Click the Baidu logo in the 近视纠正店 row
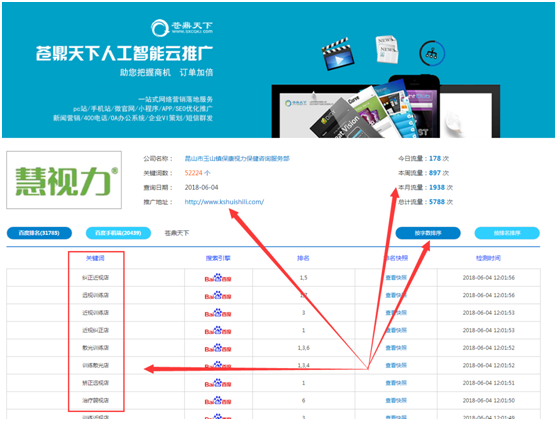557x421 pixels. click(x=218, y=330)
